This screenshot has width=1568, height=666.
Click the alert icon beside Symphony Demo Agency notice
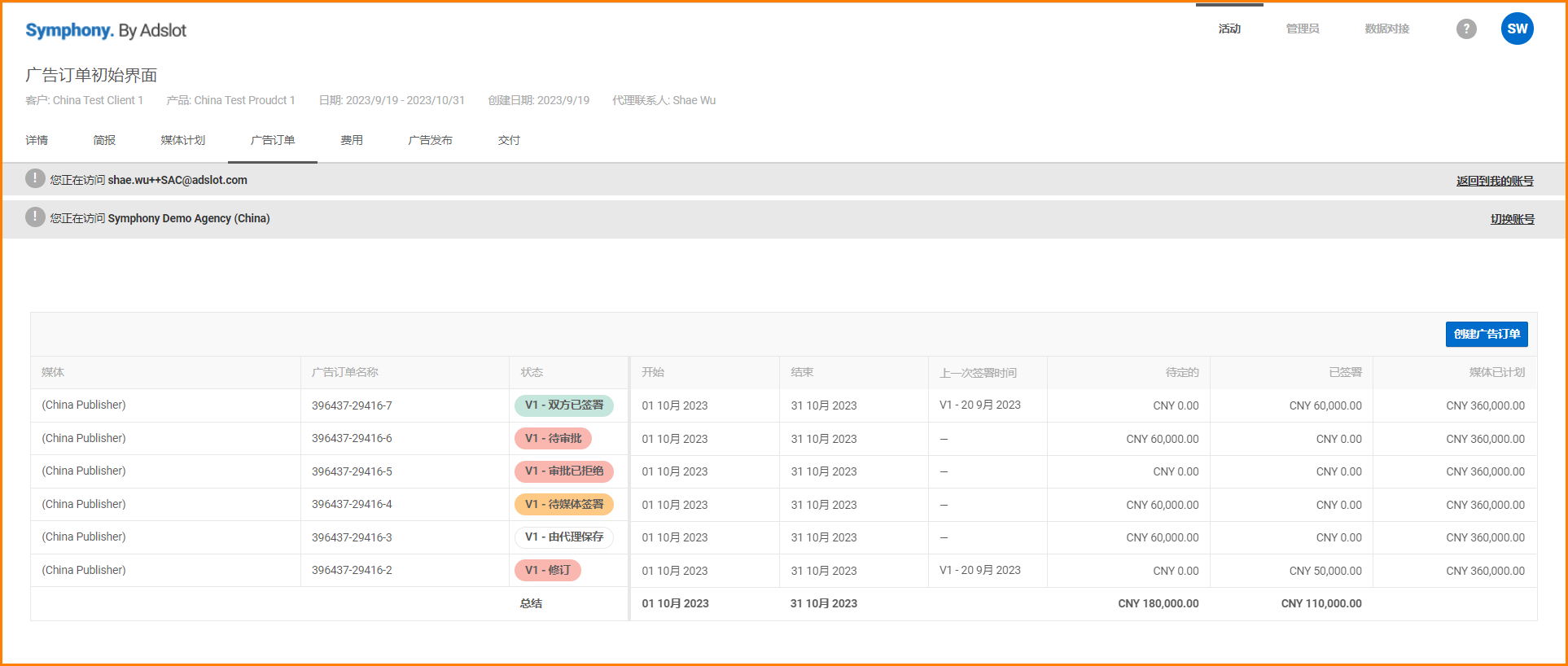click(x=35, y=217)
